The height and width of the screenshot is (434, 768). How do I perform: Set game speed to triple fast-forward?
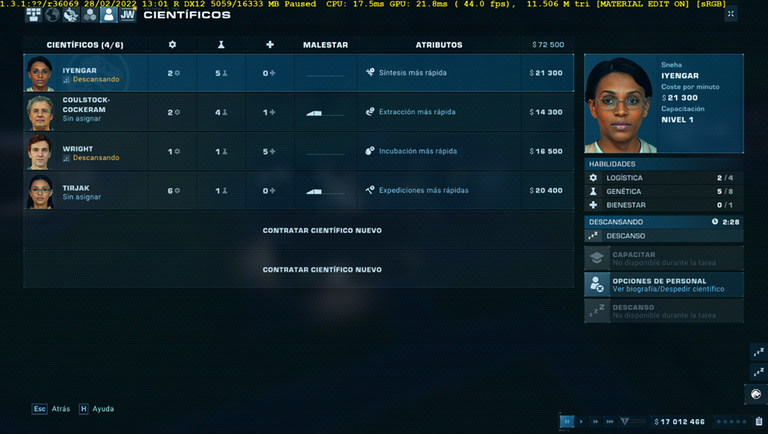click(x=610, y=421)
